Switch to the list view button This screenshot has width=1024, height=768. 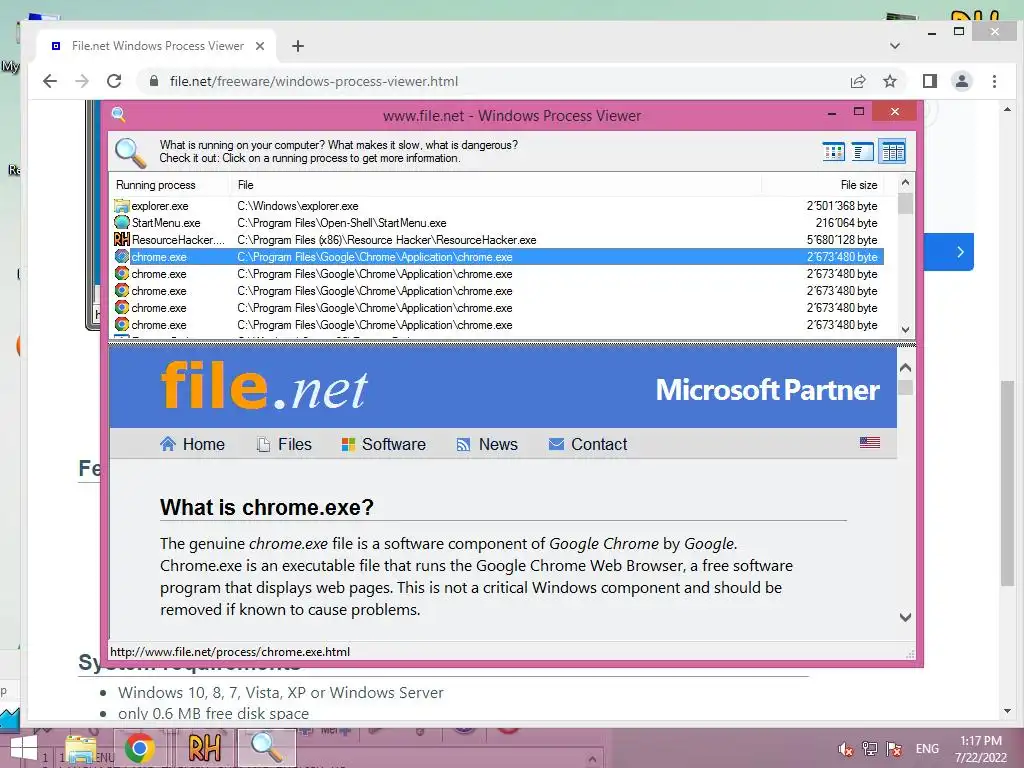pos(863,152)
